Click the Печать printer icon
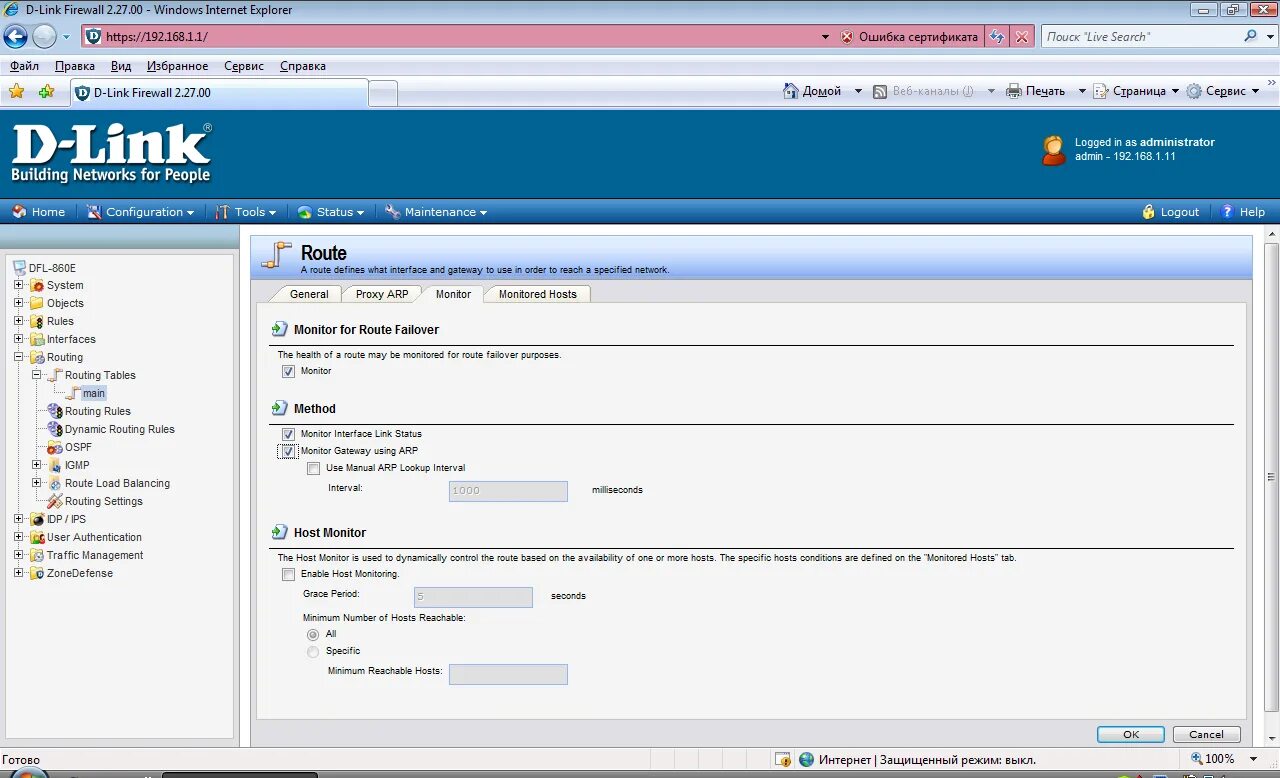Screen dimensions: 1280x778 1014,91
